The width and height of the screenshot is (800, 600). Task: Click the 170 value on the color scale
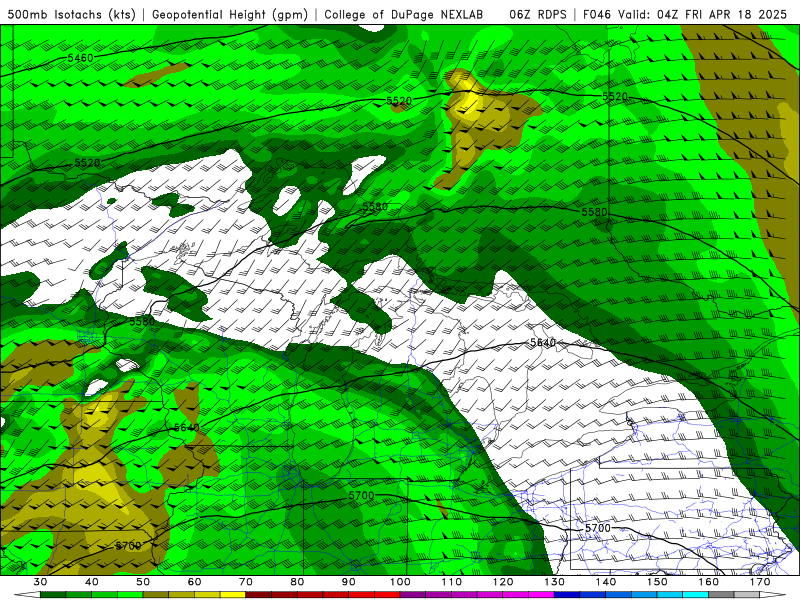[x=760, y=582]
